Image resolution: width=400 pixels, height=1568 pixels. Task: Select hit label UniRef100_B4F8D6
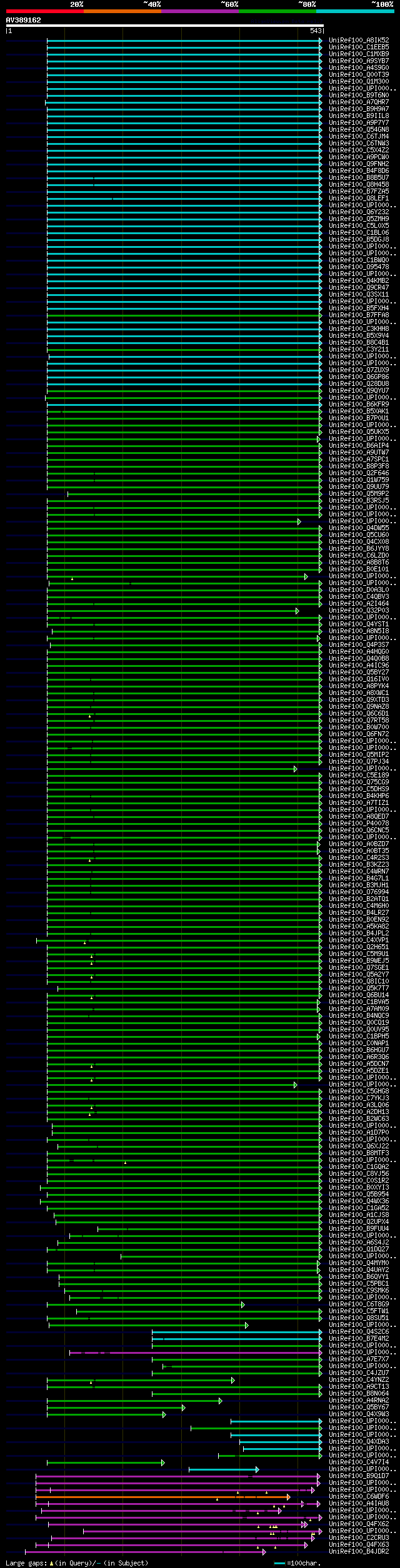coord(359,170)
